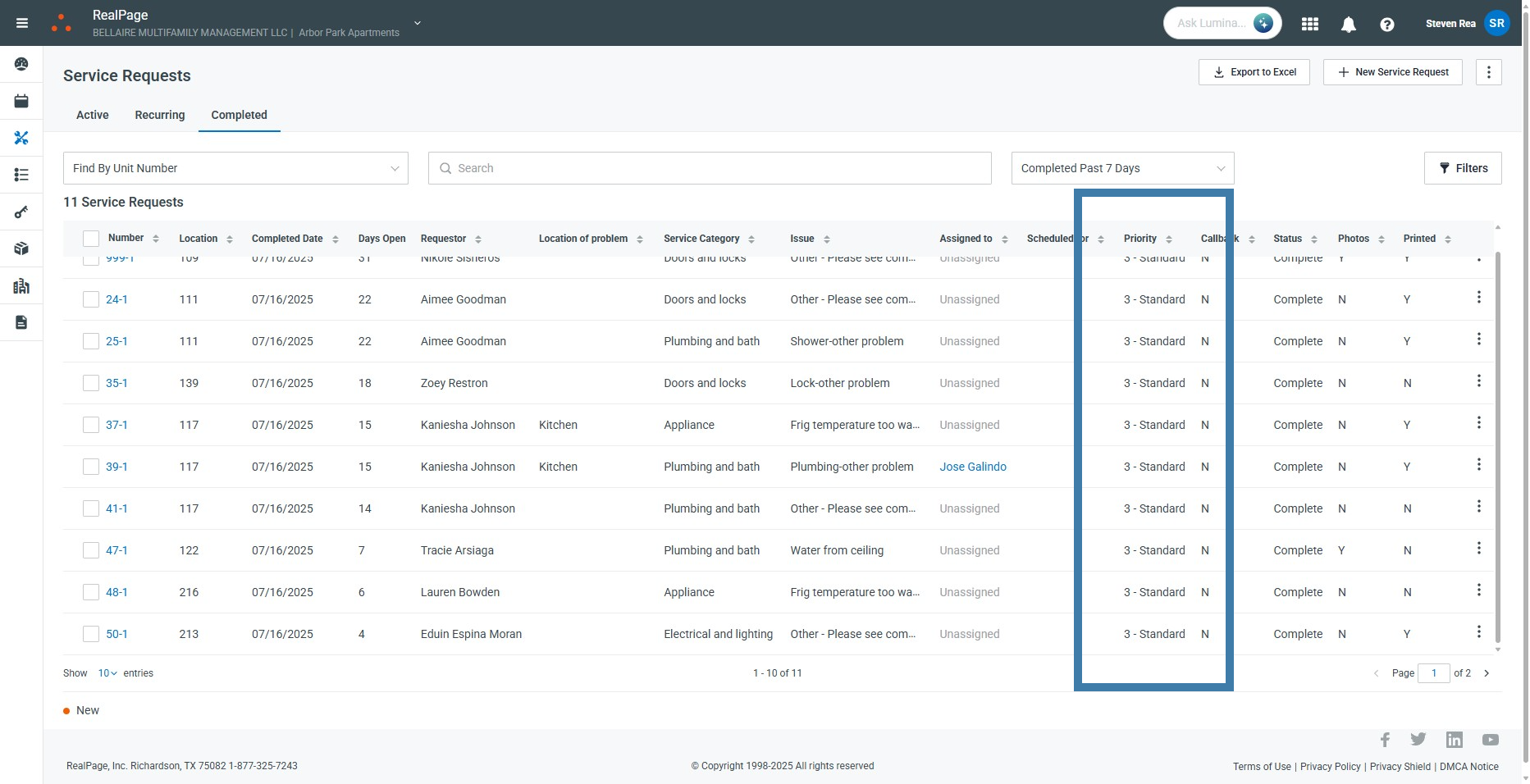Image resolution: width=1530 pixels, height=784 pixels.
Task: Toggle the select-all header checkbox
Action: (x=91, y=239)
